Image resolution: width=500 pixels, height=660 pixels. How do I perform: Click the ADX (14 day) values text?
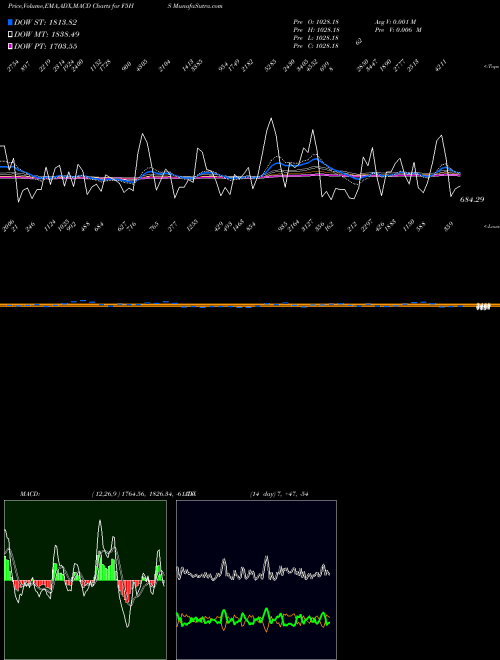[279, 494]
